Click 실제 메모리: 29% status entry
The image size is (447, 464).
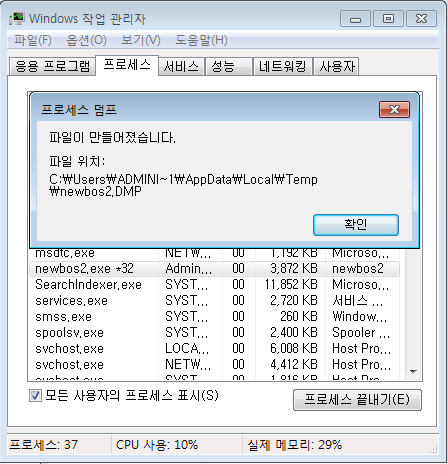pos(294,445)
